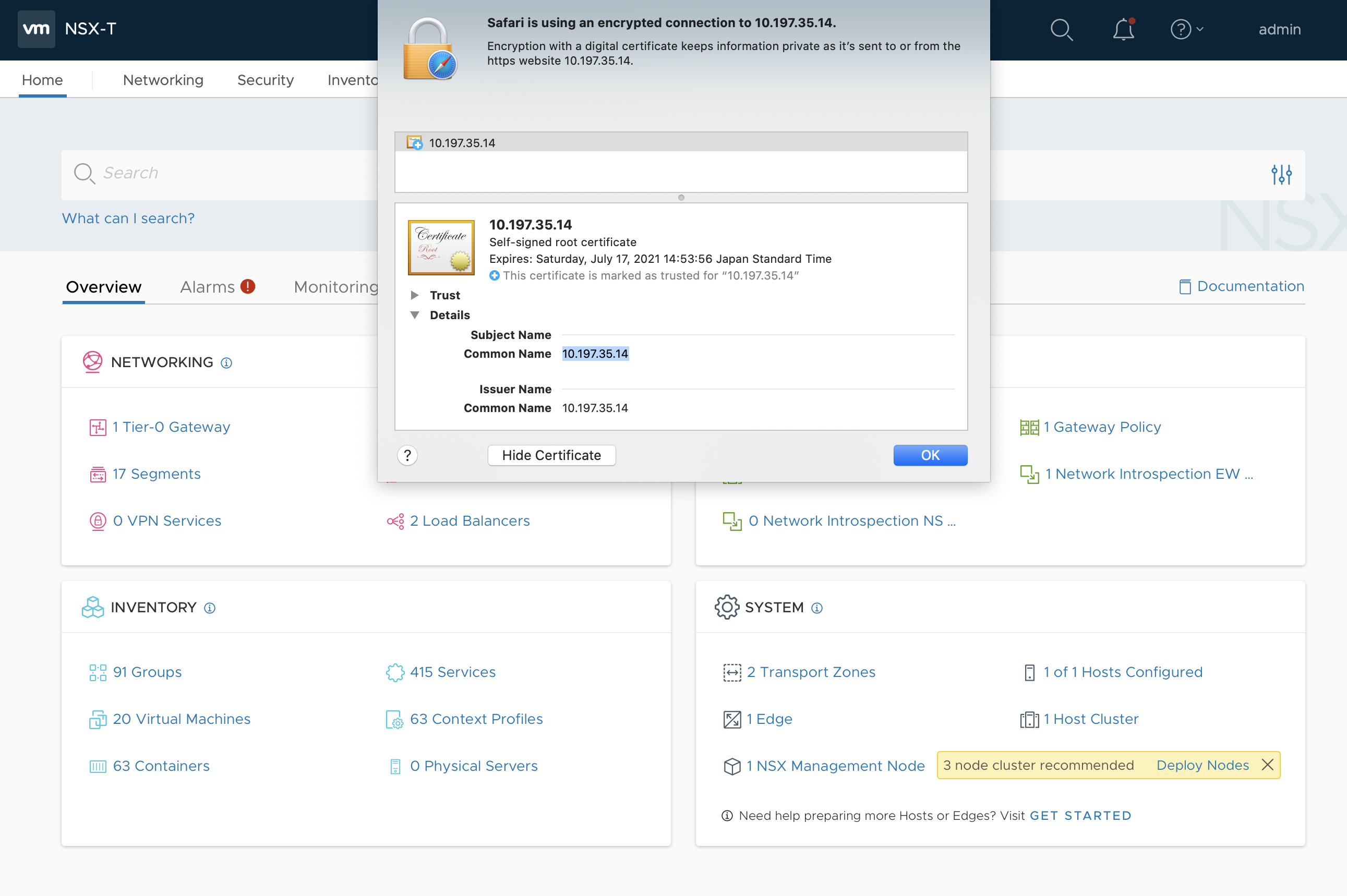Click the Gateway Policy icon
The image size is (1347, 896).
(x=1029, y=428)
